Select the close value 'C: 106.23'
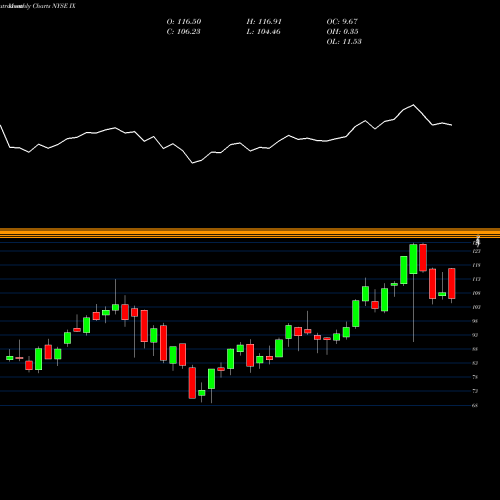This screenshot has height=500, width=500. (x=183, y=32)
